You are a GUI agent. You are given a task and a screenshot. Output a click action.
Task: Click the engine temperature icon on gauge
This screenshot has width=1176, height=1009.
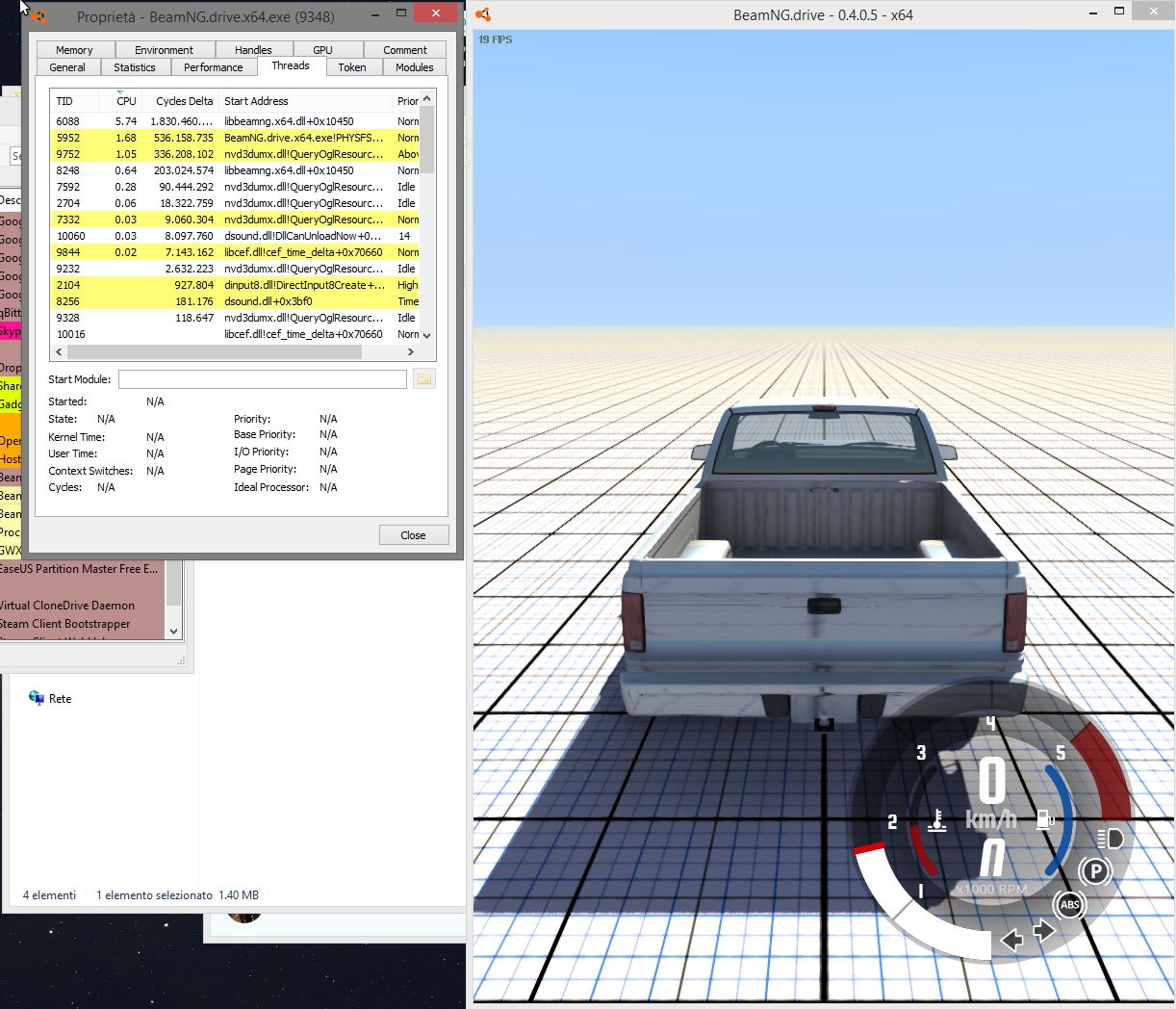tap(937, 820)
